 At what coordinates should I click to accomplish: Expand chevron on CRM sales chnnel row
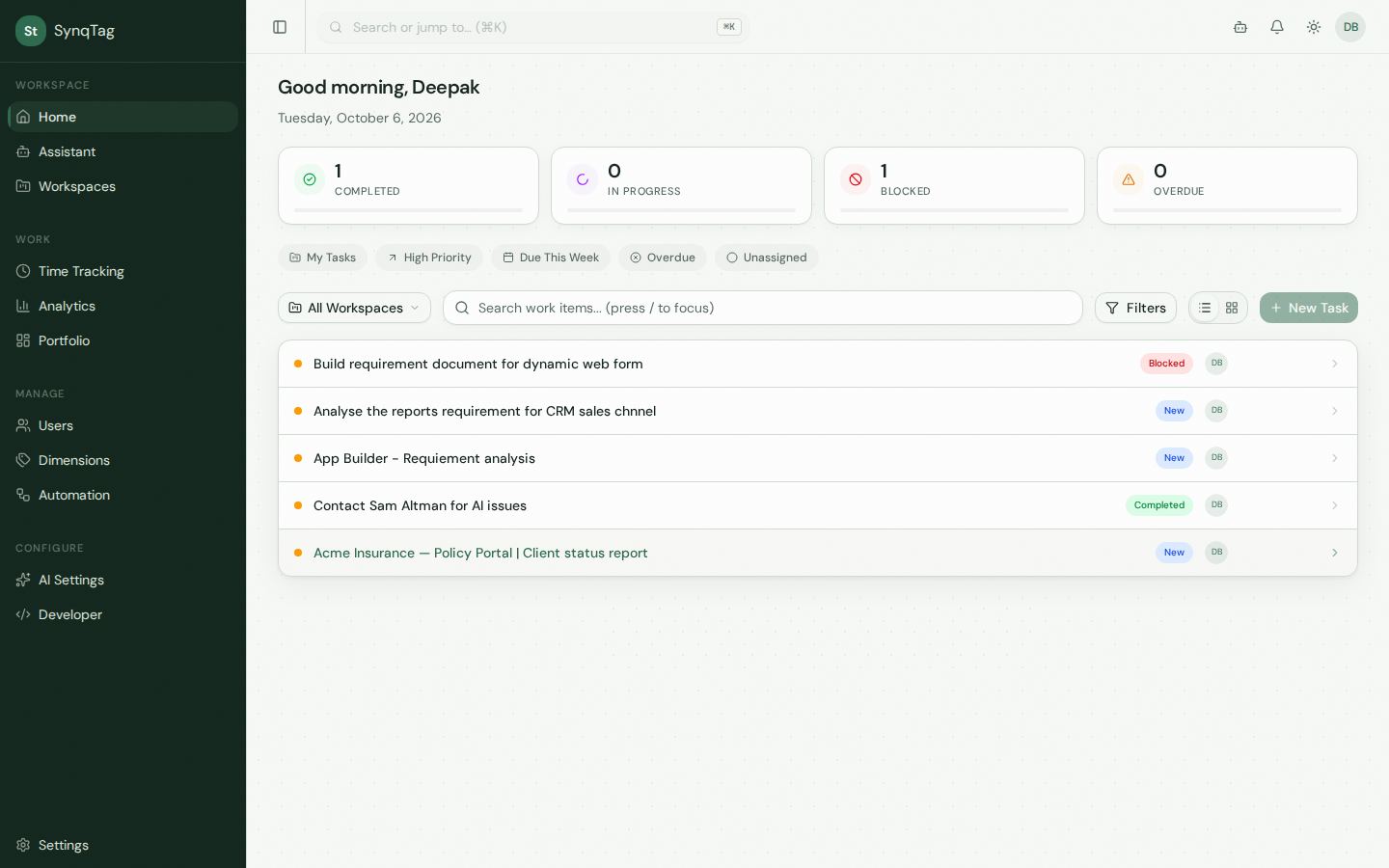click(x=1335, y=411)
